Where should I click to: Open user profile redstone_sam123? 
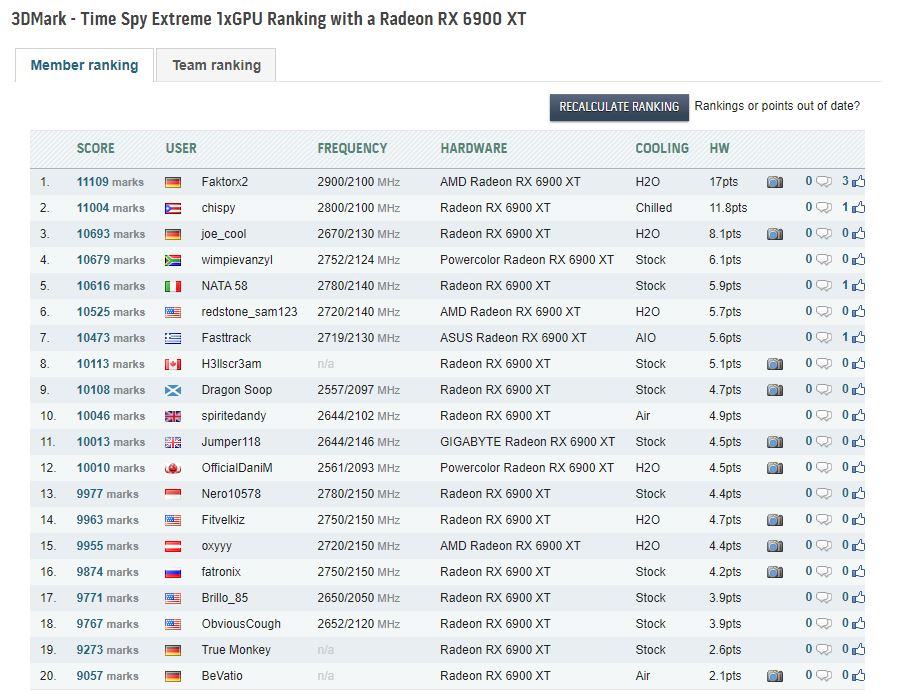(249, 312)
